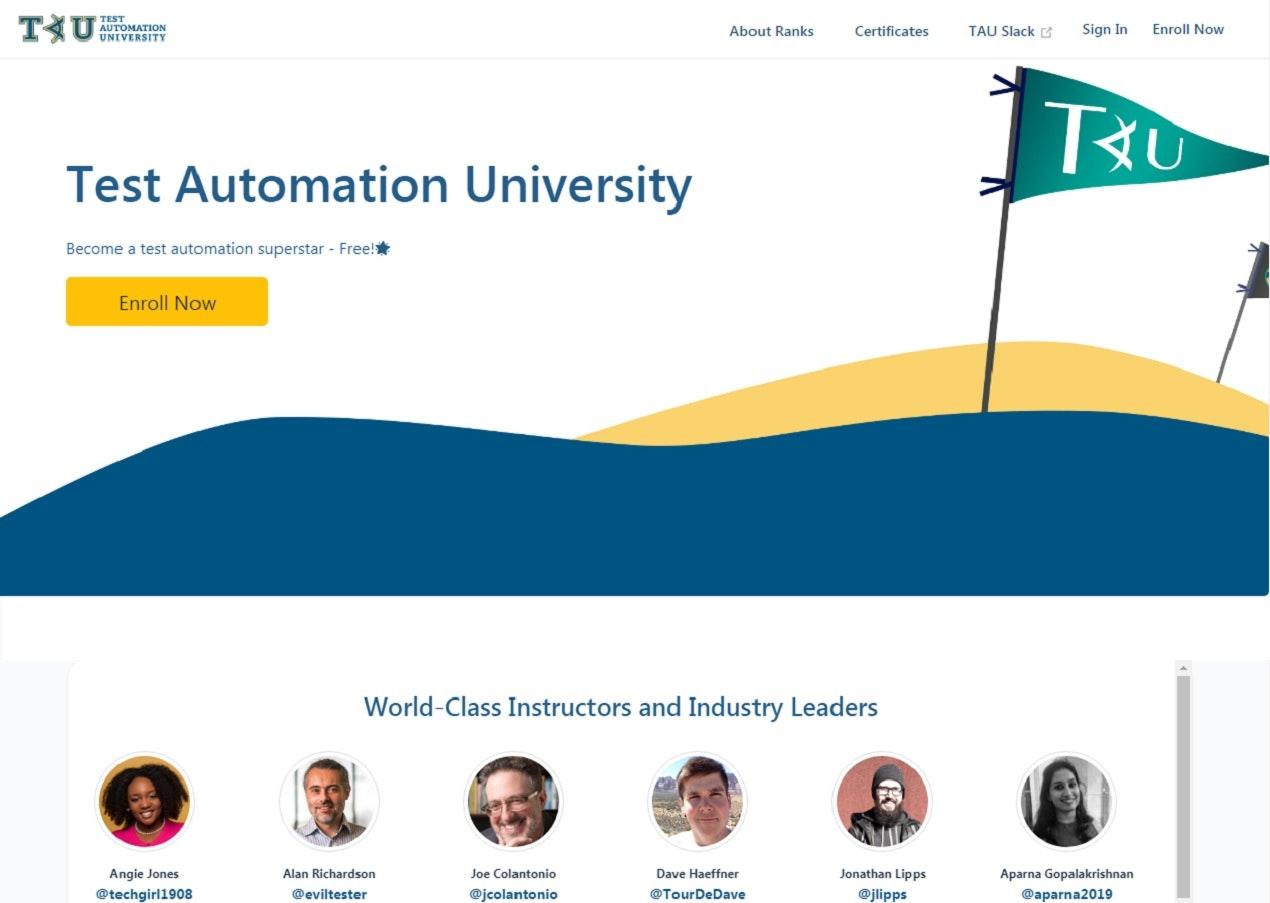Screen dimensions: 1270x903
Task: Go to Certificates in the top menu
Action: pos(891,31)
